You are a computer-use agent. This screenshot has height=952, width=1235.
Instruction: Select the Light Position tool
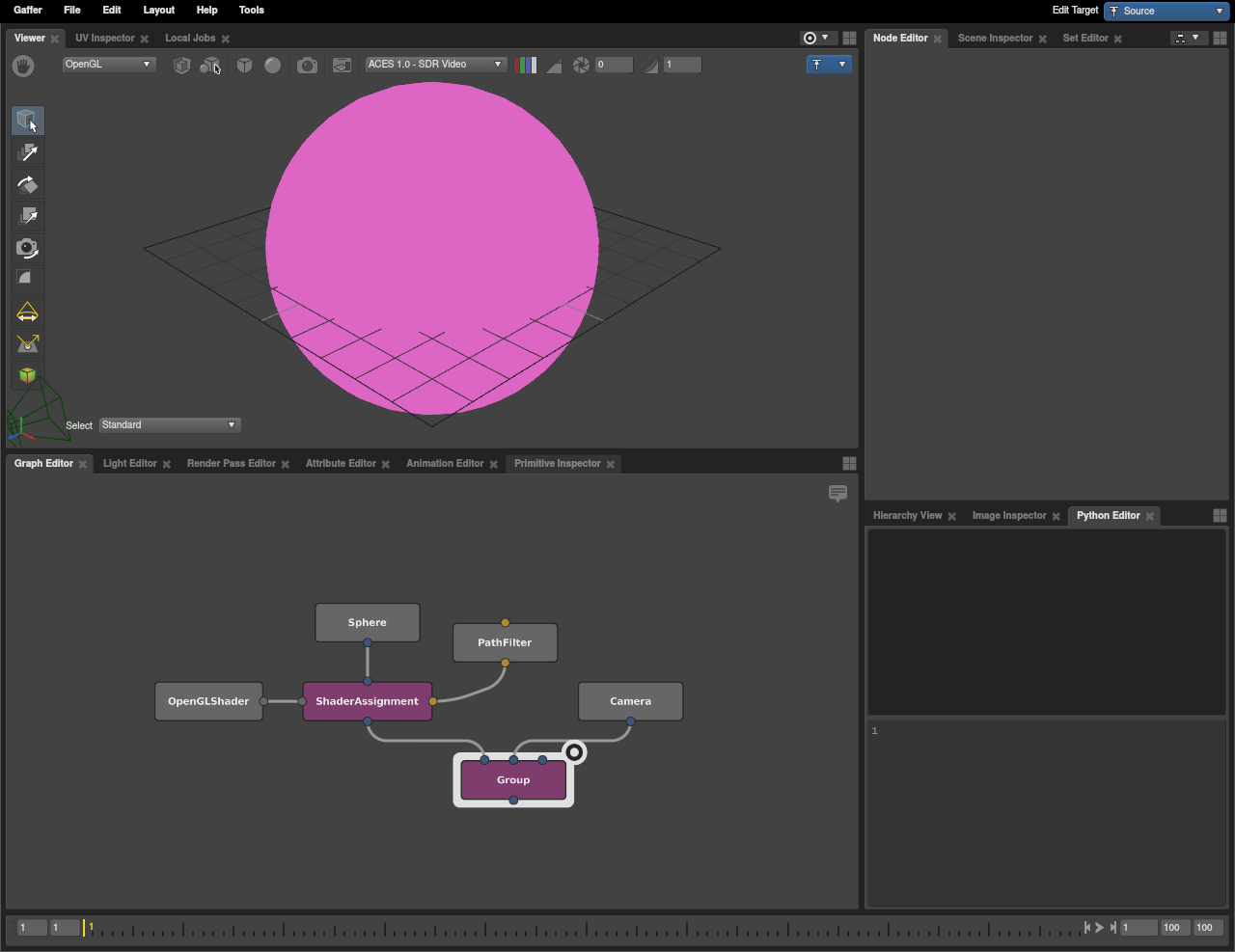pos(27,343)
